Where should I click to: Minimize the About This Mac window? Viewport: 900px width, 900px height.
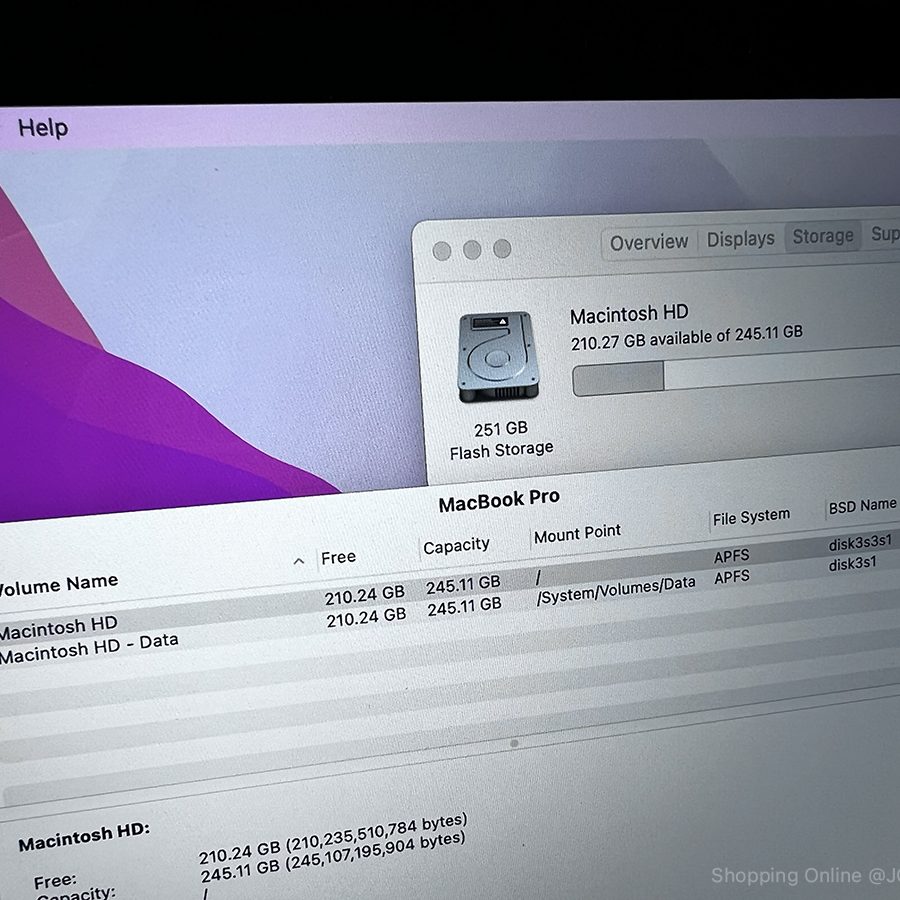point(472,250)
